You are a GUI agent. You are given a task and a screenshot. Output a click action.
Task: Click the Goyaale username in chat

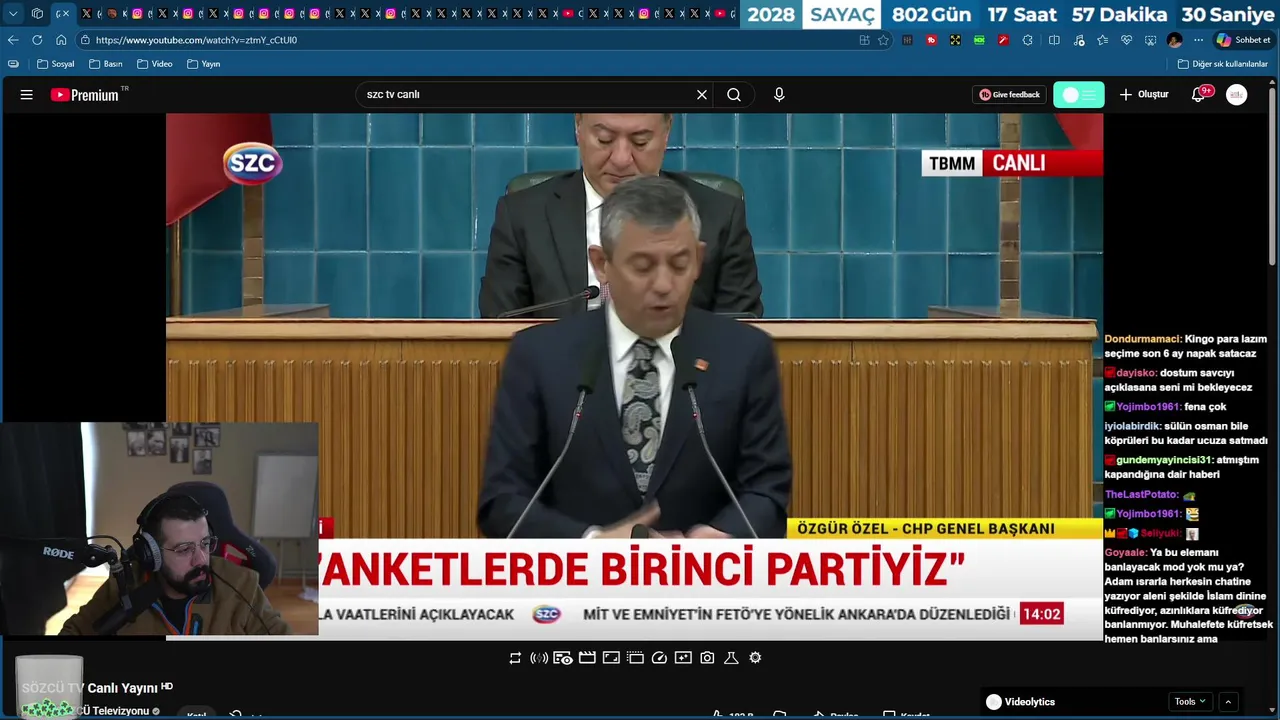click(1125, 553)
